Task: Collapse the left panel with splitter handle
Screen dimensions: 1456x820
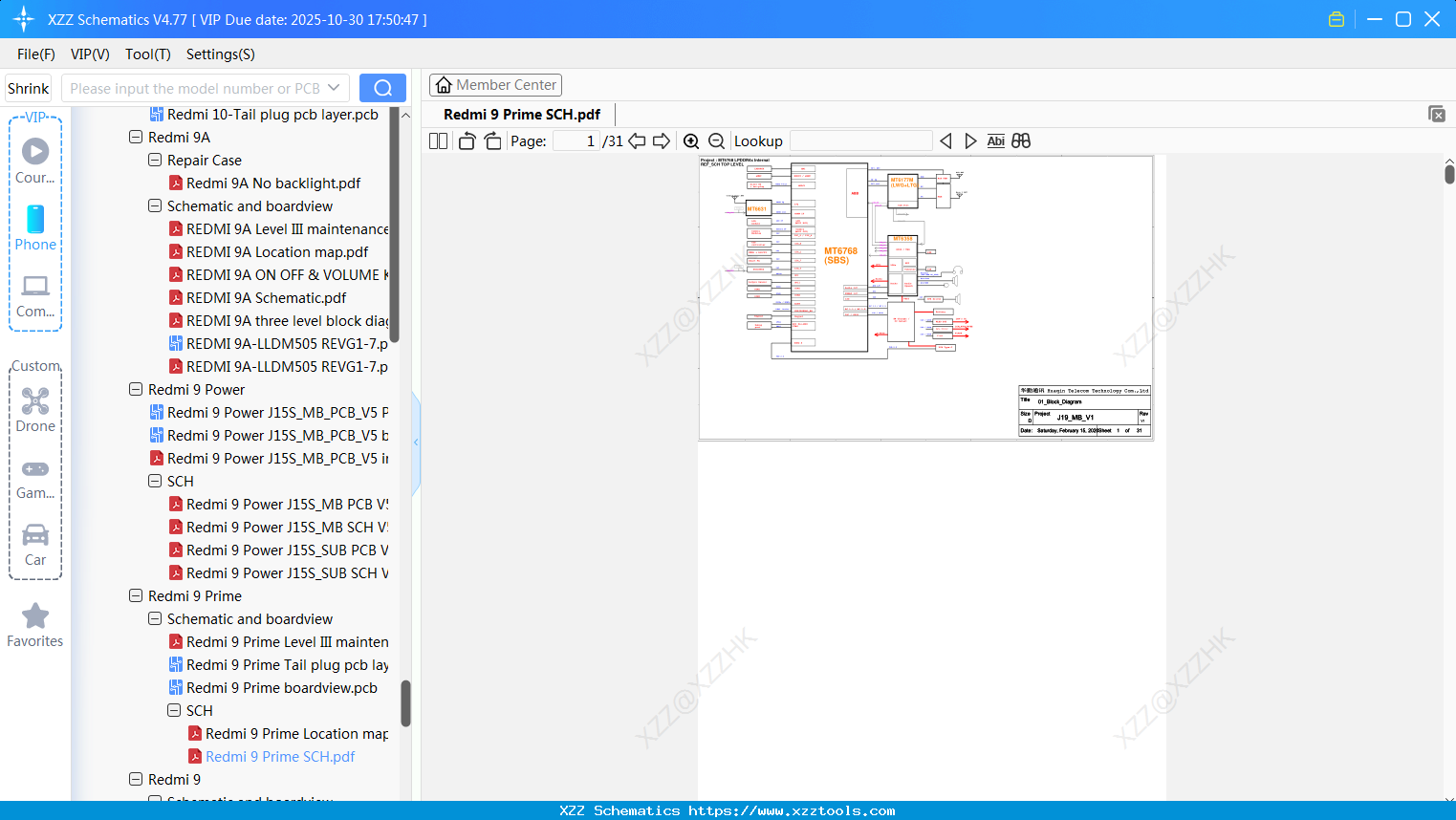Action: [x=416, y=442]
